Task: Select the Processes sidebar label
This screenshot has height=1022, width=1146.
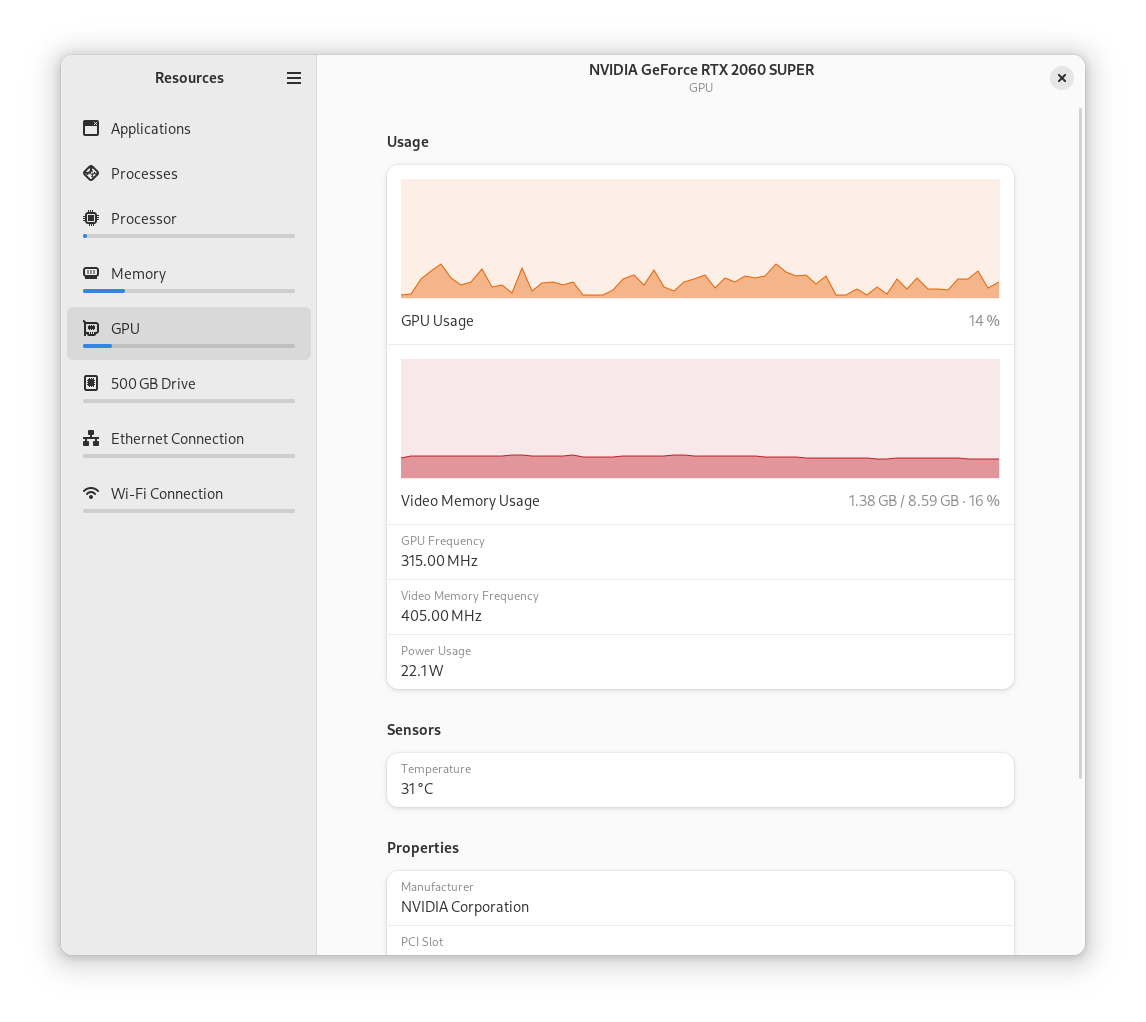Action: [x=144, y=174]
